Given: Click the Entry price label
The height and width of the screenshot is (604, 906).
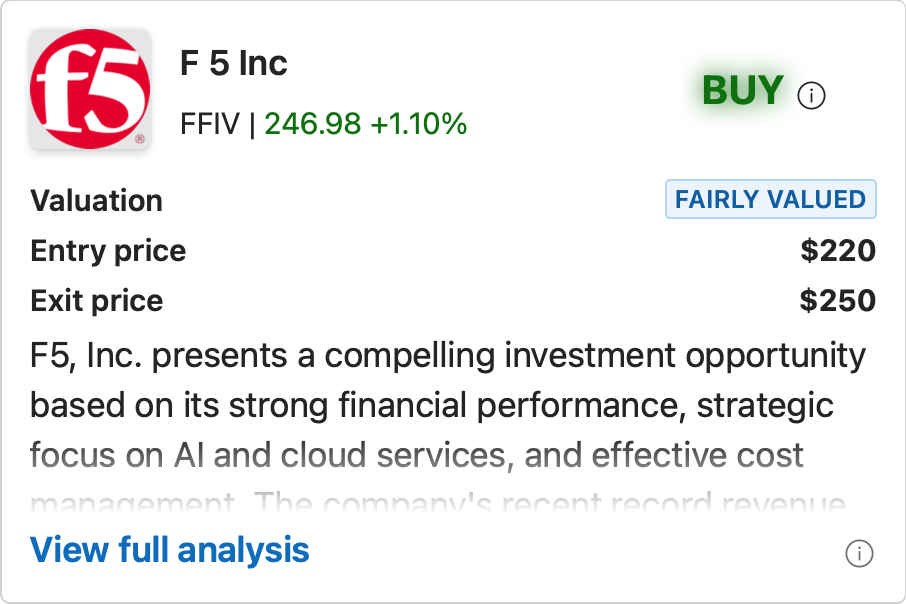Looking at the screenshot, I should pyautogui.click(x=108, y=251).
